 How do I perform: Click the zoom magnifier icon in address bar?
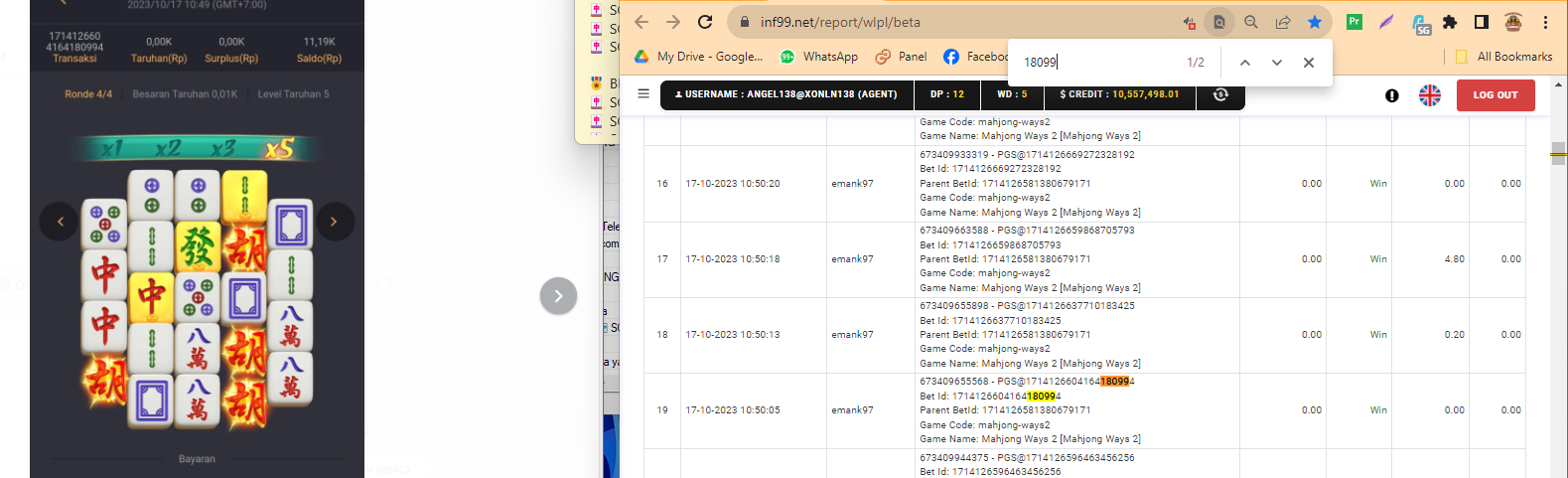pyautogui.click(x=1251, y=22)
